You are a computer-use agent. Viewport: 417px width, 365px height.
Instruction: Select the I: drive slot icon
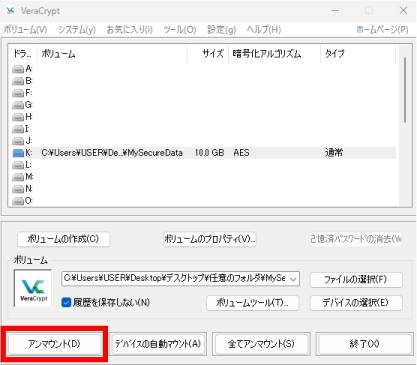18,129
